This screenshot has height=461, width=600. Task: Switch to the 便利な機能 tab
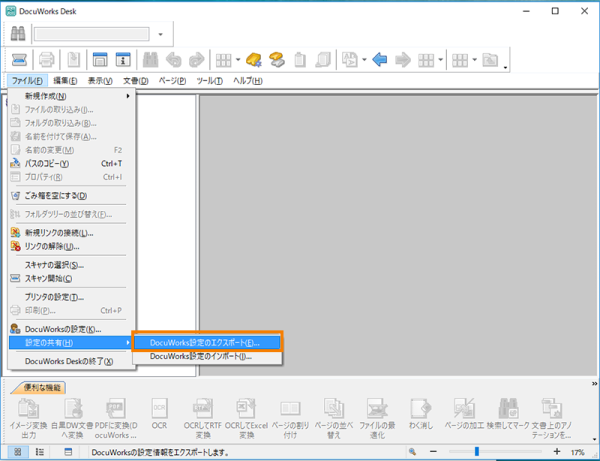[41, 388]
